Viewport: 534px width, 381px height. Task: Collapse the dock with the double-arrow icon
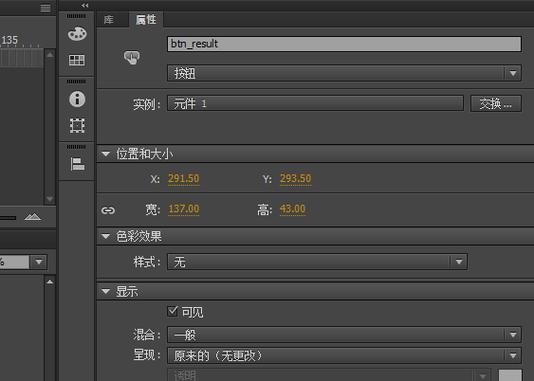(x=85, y=5)
